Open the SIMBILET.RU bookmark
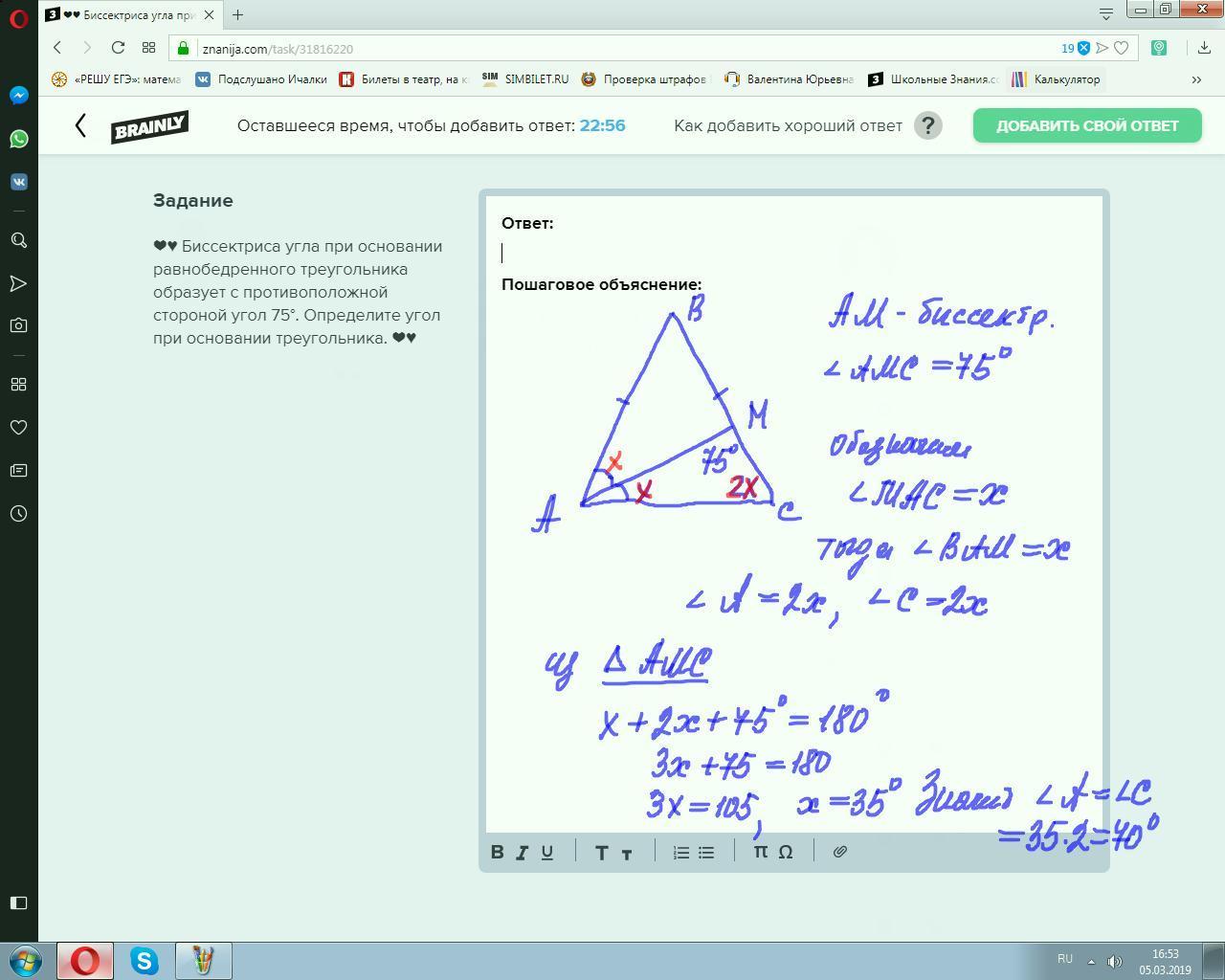Screen dimensions: 1225x980 click(x=525, y=79)
